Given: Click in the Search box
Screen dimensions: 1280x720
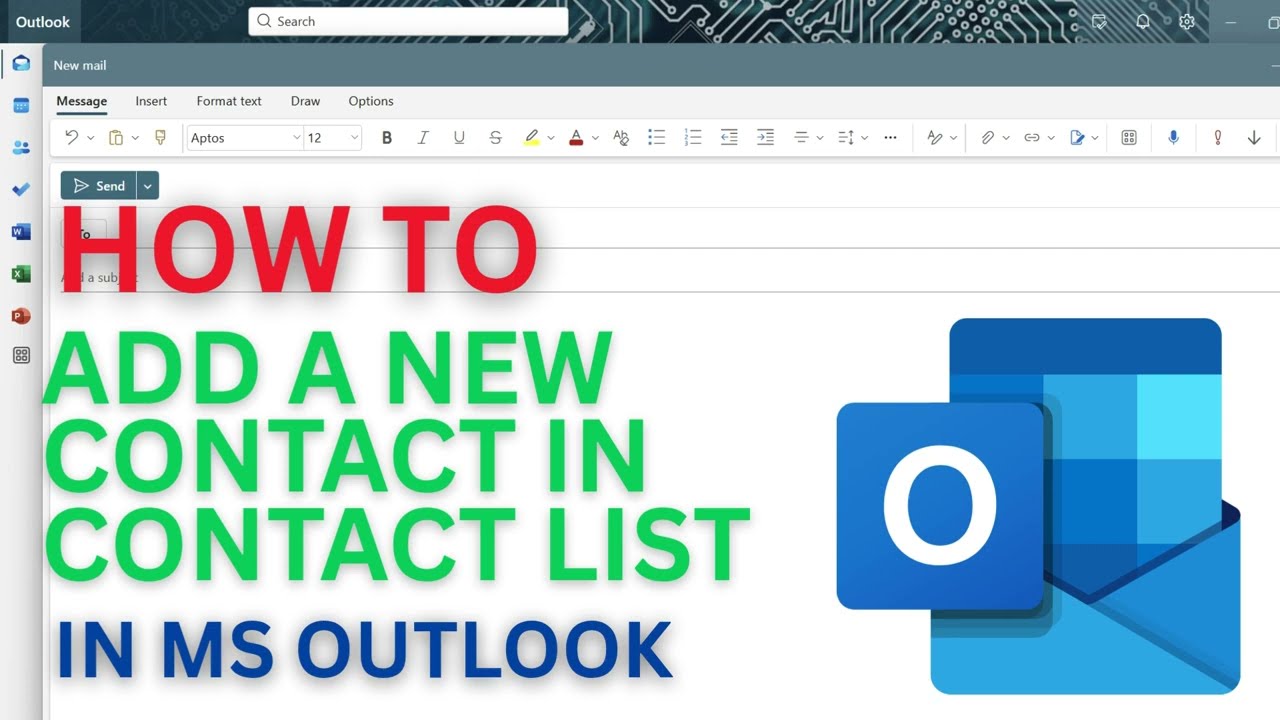Looking at the screenshot, I should (x=408, y=21).
